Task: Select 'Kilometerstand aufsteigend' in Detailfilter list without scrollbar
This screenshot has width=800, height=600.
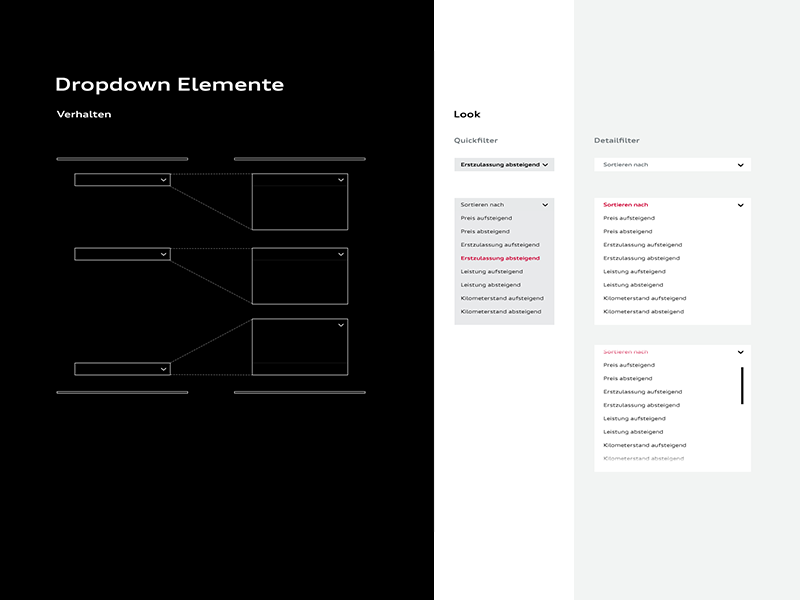Action: pos(645,298)
